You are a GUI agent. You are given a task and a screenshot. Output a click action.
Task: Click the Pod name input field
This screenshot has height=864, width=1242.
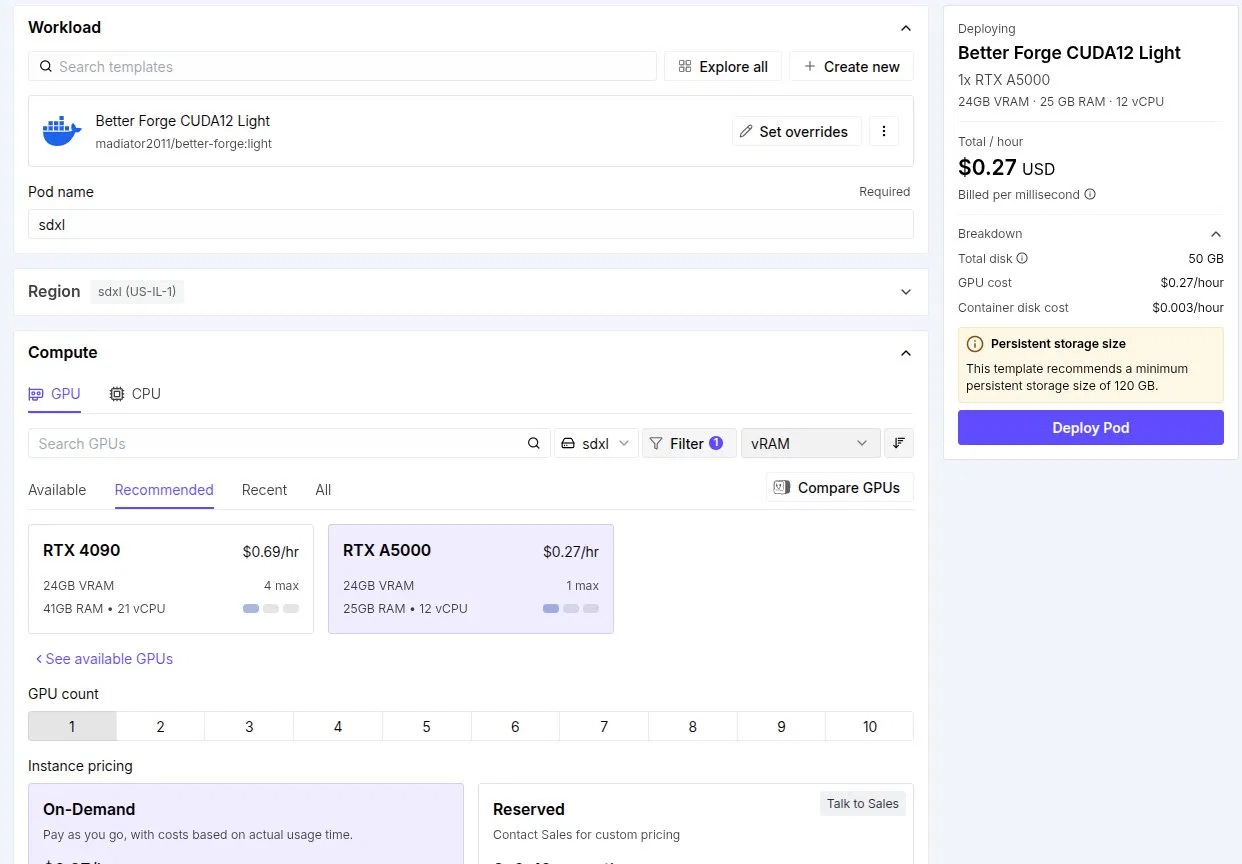coord(471,225)
